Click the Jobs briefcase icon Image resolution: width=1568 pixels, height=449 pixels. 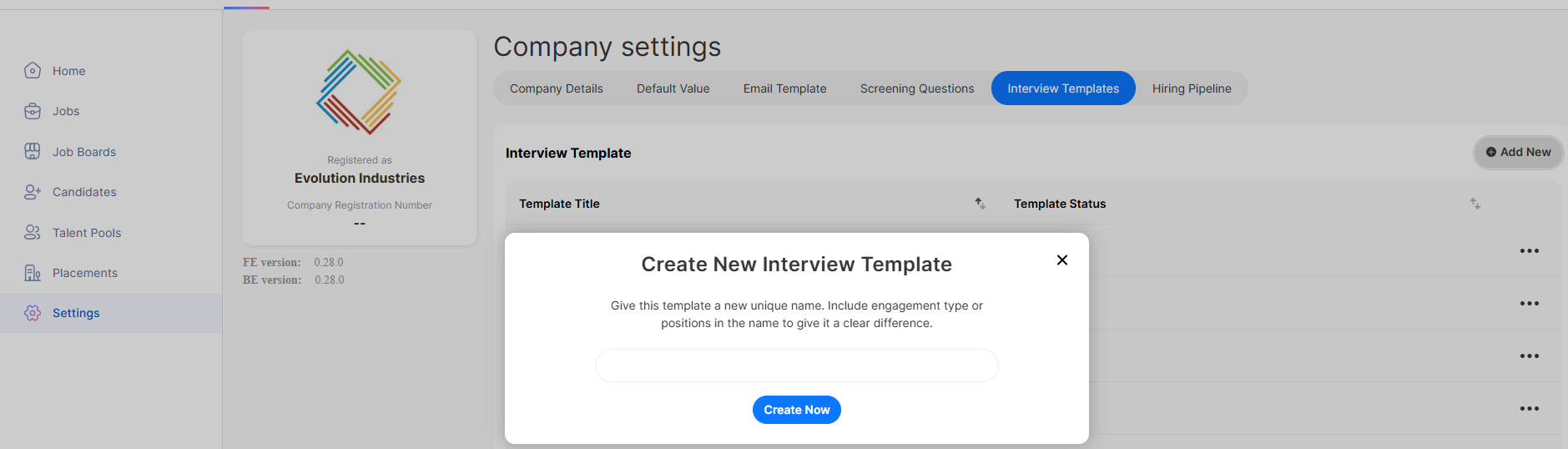[x=33, y=111]
